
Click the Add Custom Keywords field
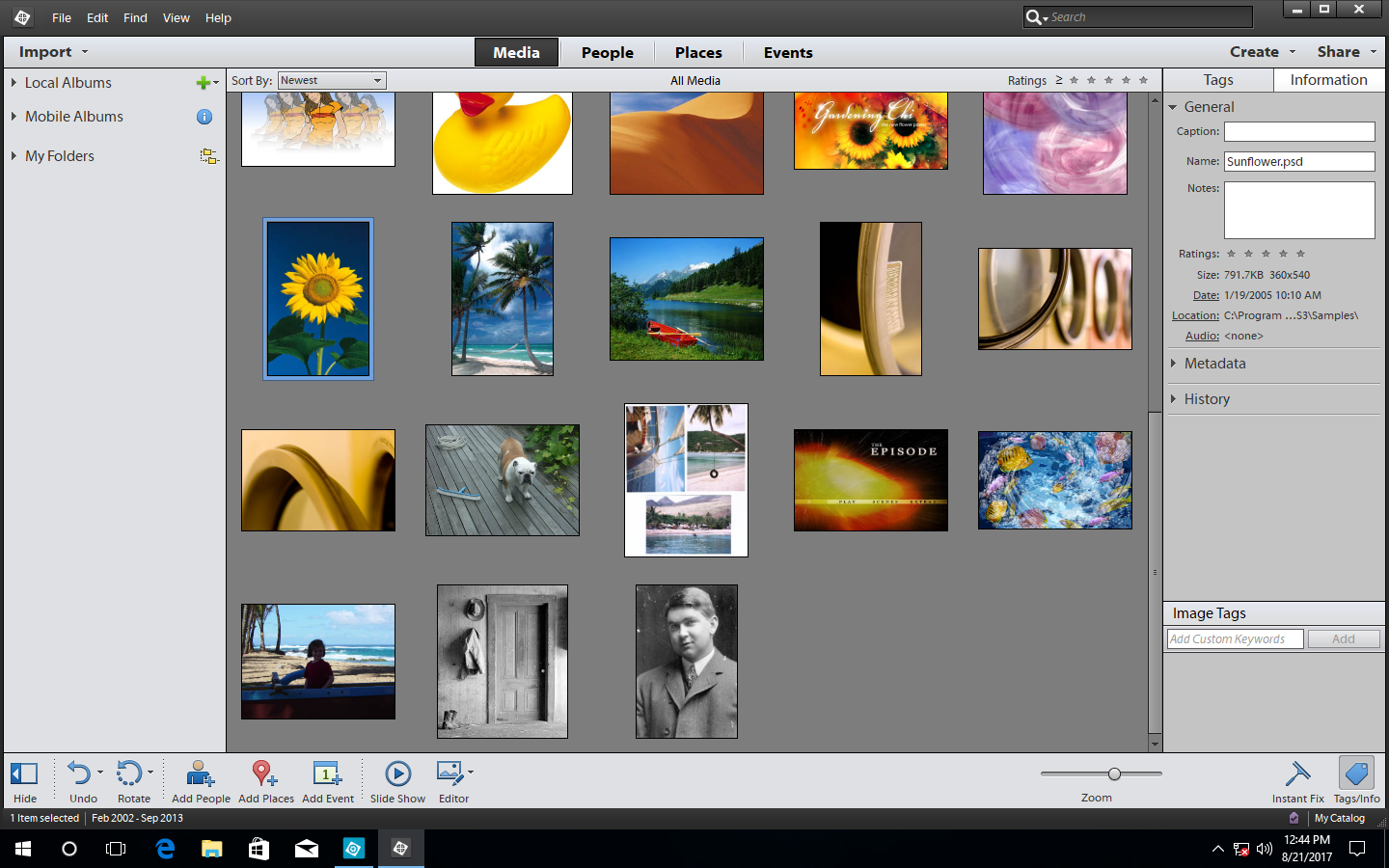coord(1235,638)
